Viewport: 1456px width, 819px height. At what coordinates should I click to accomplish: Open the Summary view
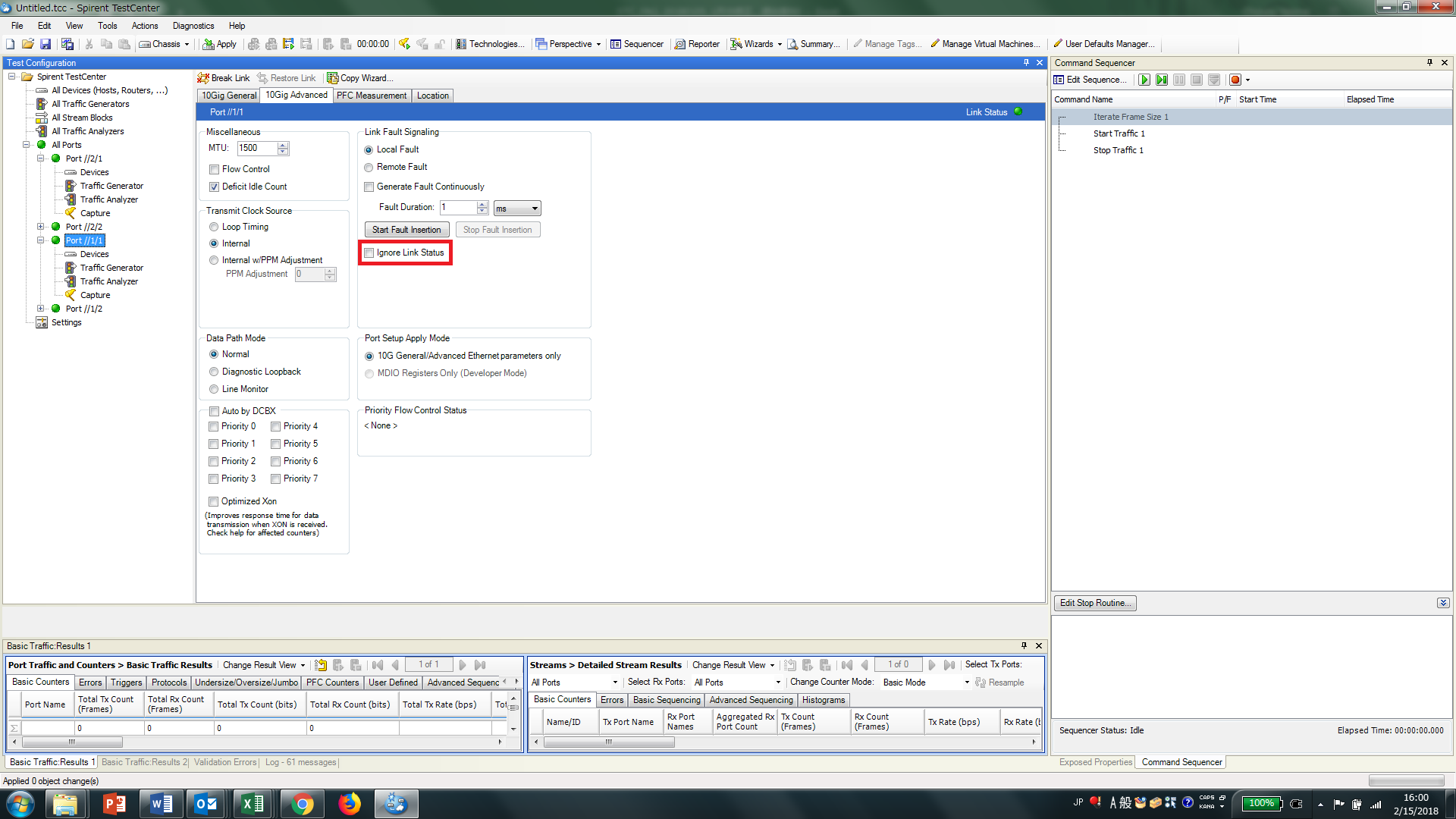(814, 44)
